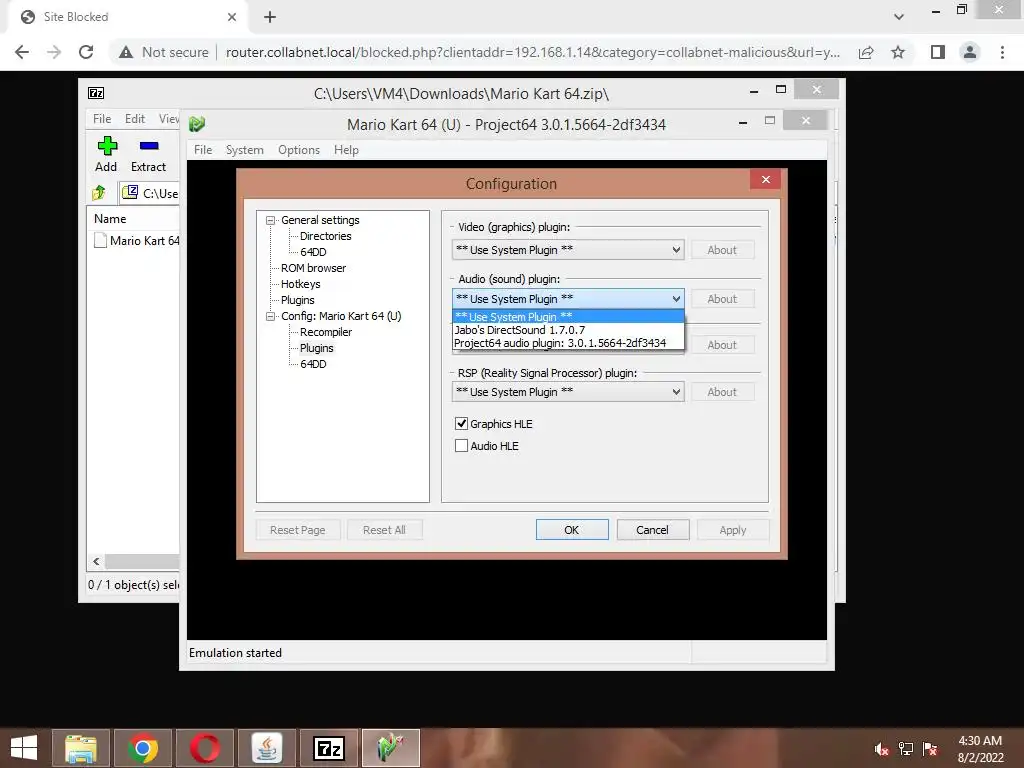Click the About button for the RSP plugin
Image resolution: width=1024 pixels, height=768 pixels.
[722, 392]
